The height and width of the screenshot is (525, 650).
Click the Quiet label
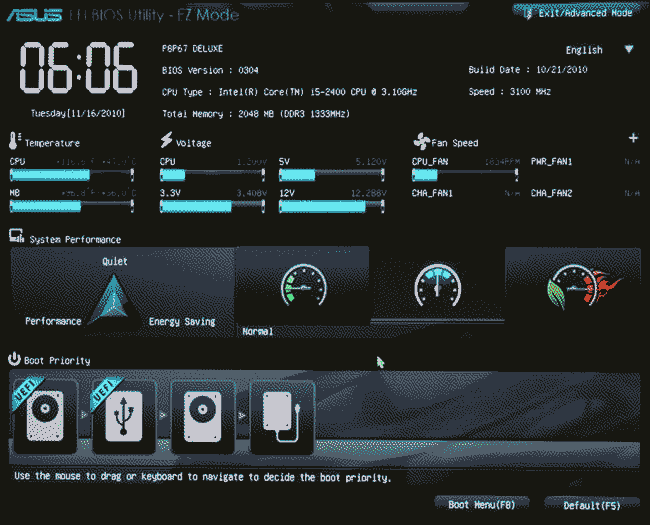click(x=115, y=261)
